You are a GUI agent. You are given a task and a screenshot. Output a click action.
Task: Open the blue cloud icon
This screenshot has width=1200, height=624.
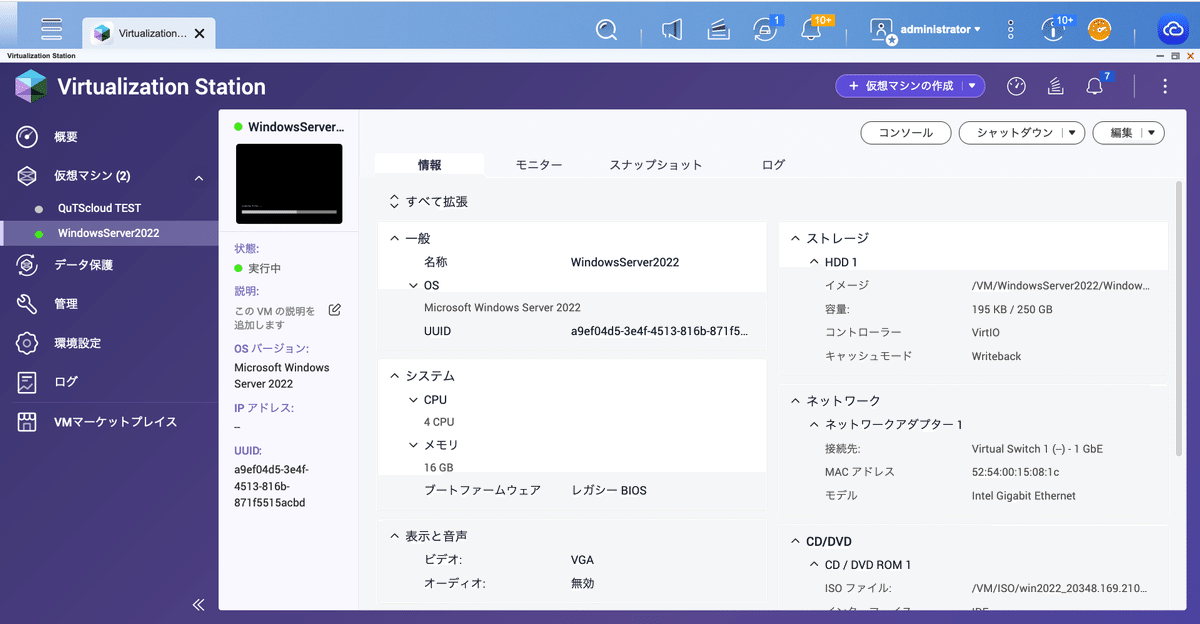pyautogui.click(x=1172, y=30)
